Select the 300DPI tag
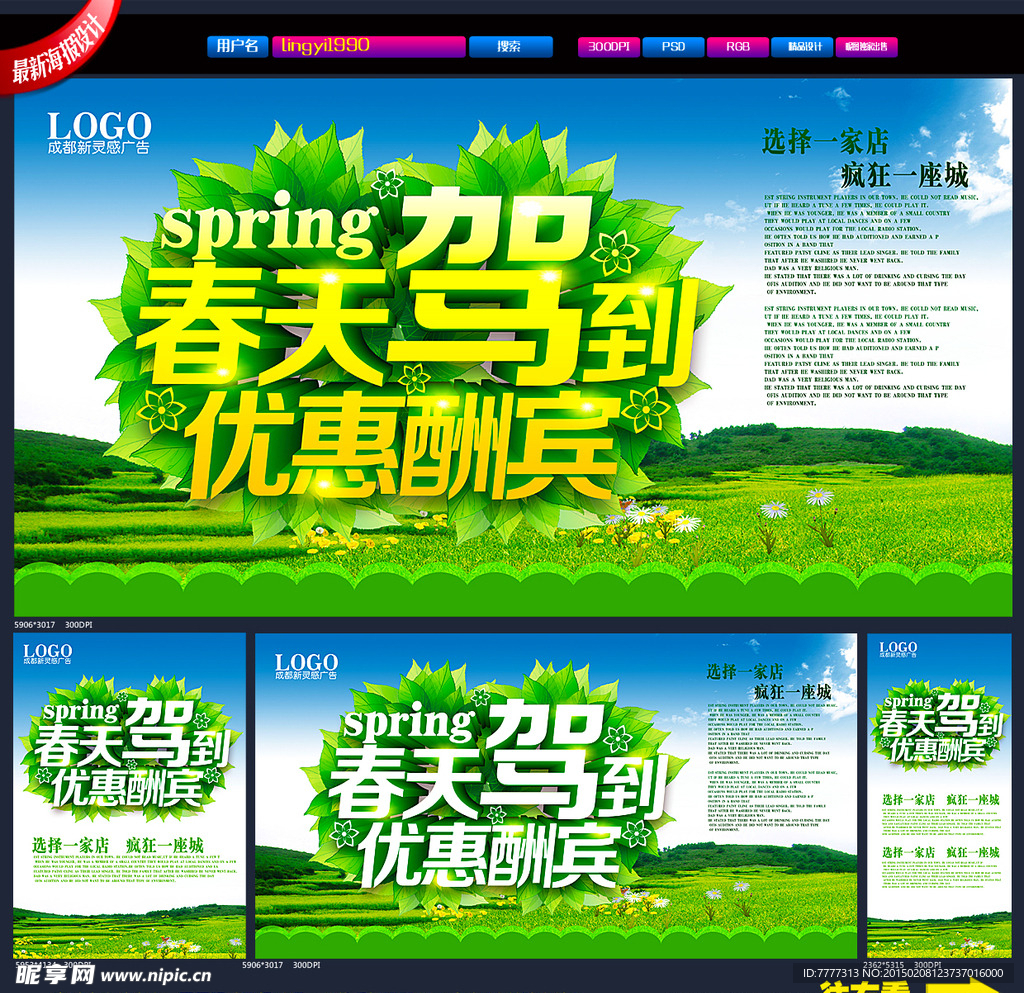 609,47
